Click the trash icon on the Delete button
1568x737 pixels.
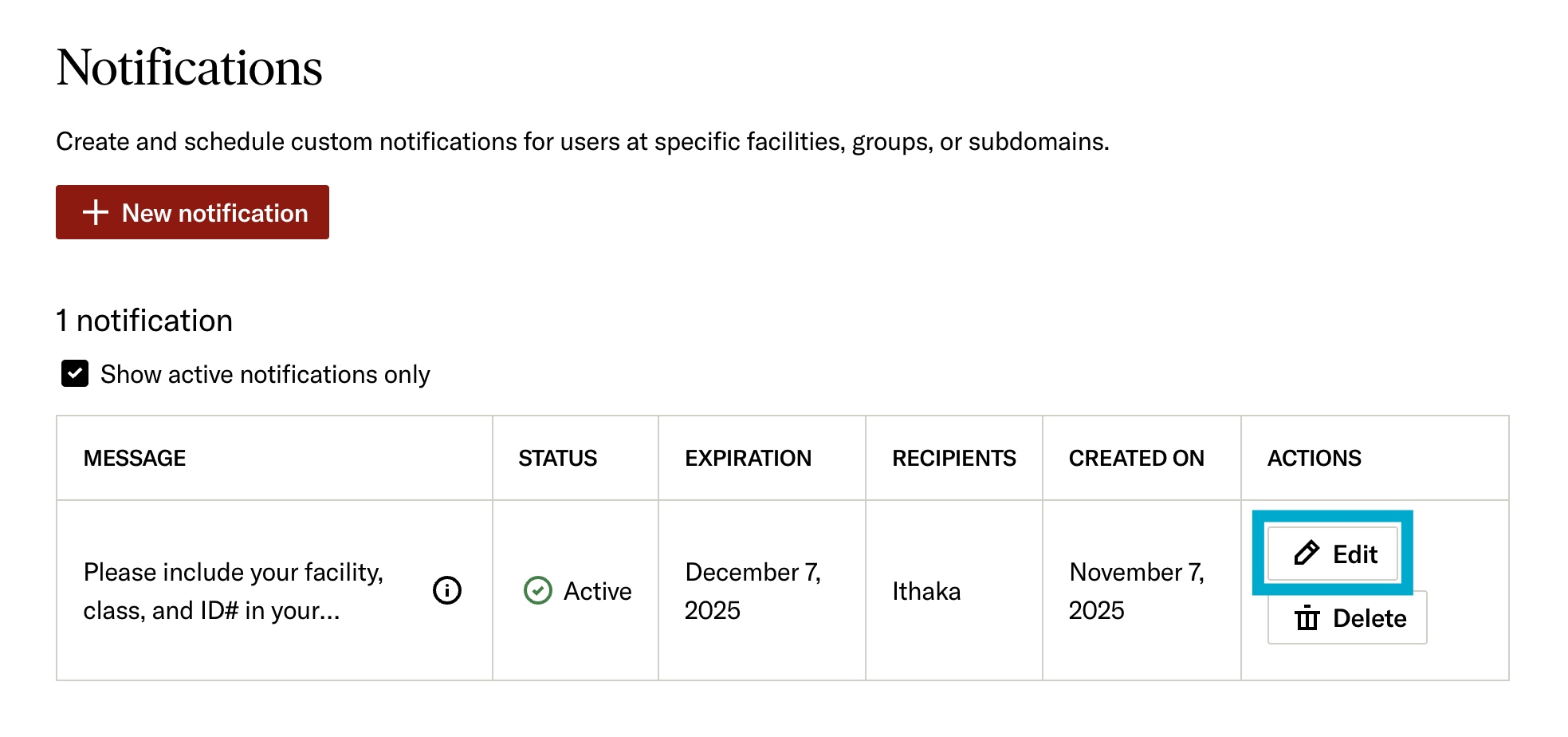pyautogui.click(x=1306, y=617)
